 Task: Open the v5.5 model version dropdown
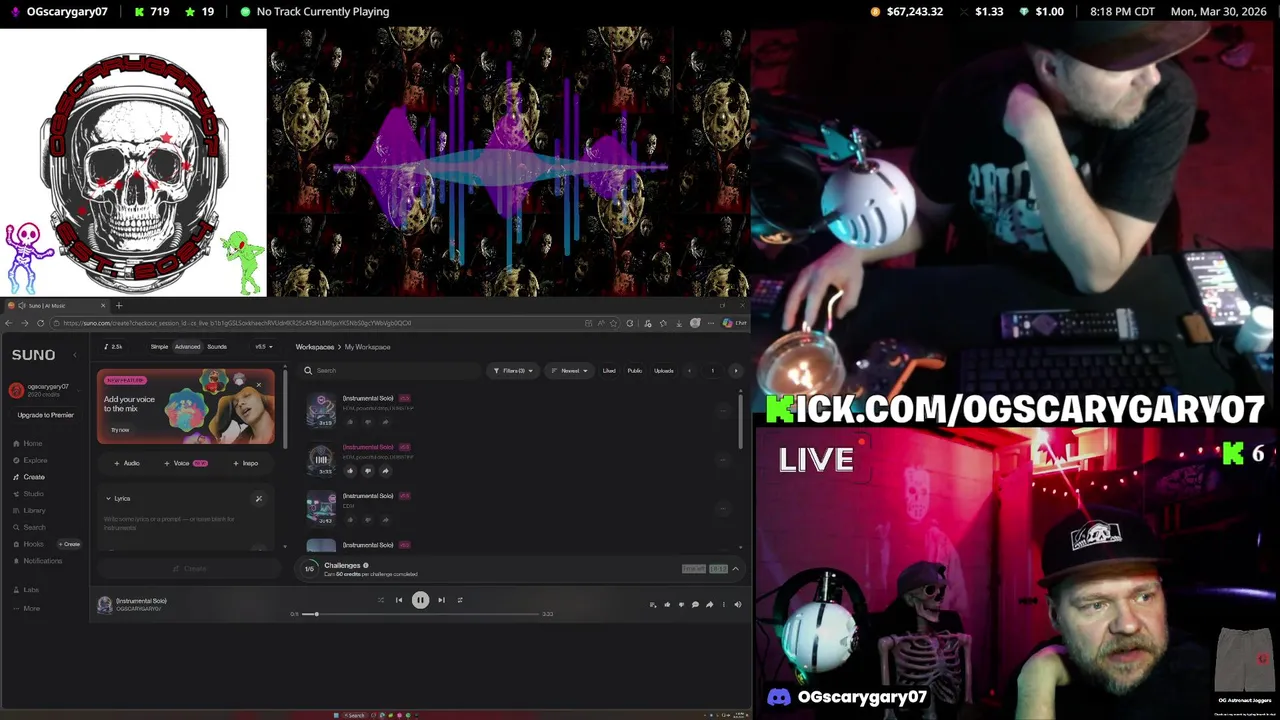(x=264, y=347)
